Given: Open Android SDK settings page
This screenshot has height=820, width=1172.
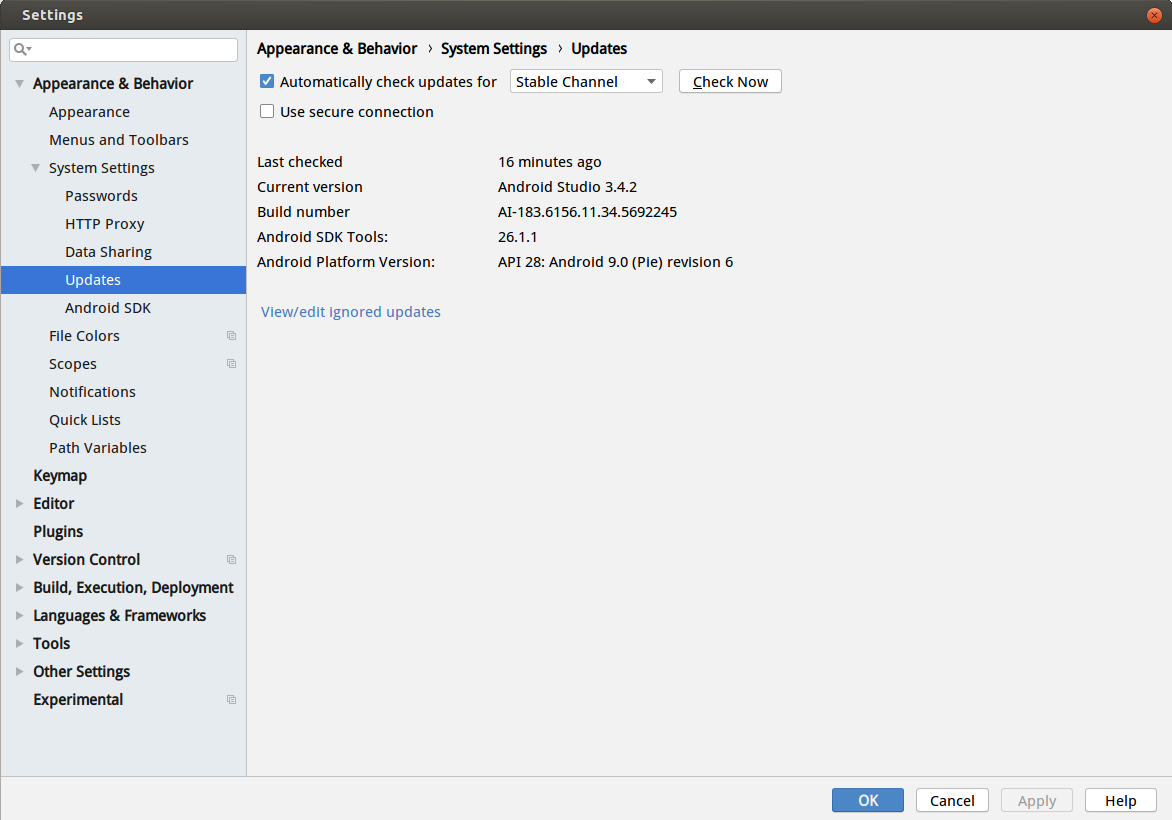Looking at the screenshot, I should click(x=108, y=308).
